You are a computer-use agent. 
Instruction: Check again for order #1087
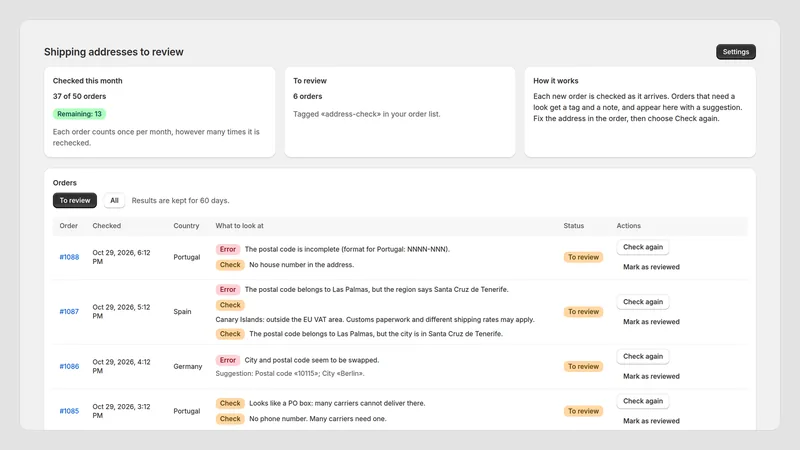643,302
